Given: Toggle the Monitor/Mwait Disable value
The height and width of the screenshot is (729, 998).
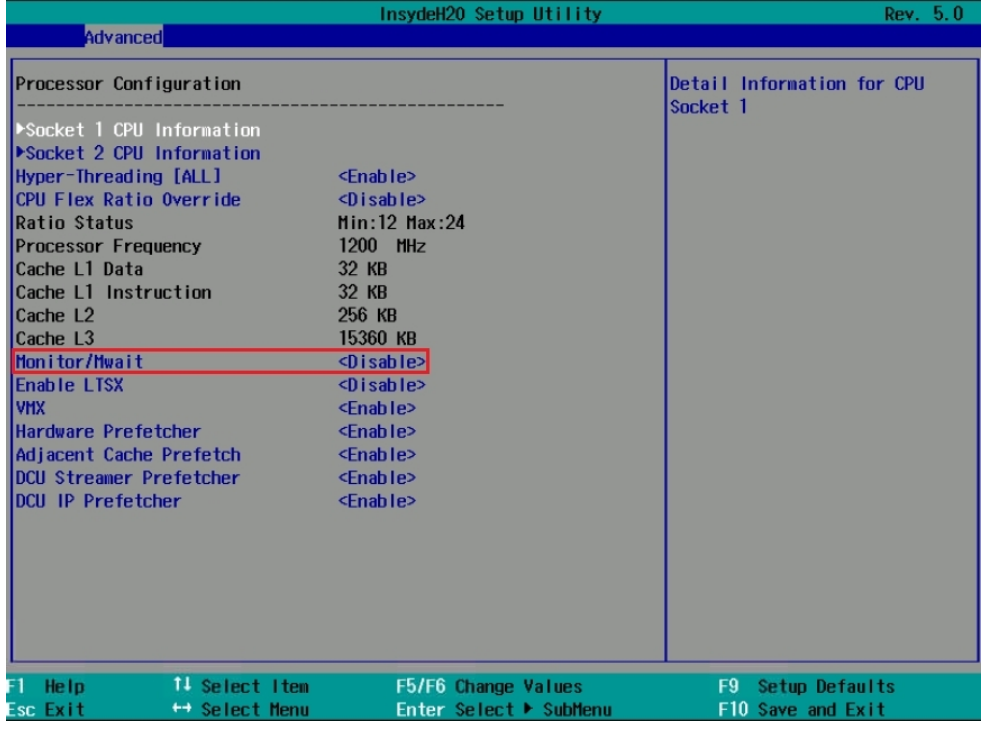Looking at the screenshot, I should 383,361.
